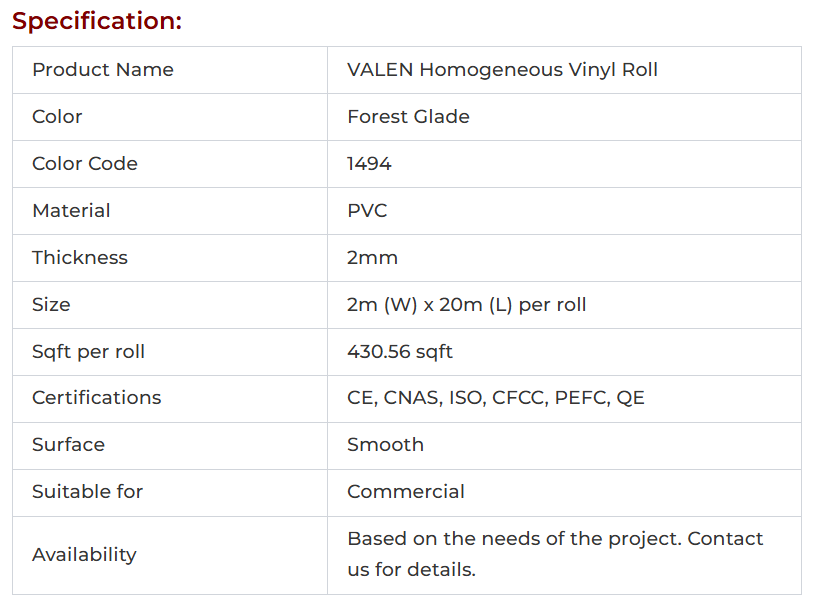Click the Commercial suitability value
The width and height of the screenshot is (828, 604).
405,492
